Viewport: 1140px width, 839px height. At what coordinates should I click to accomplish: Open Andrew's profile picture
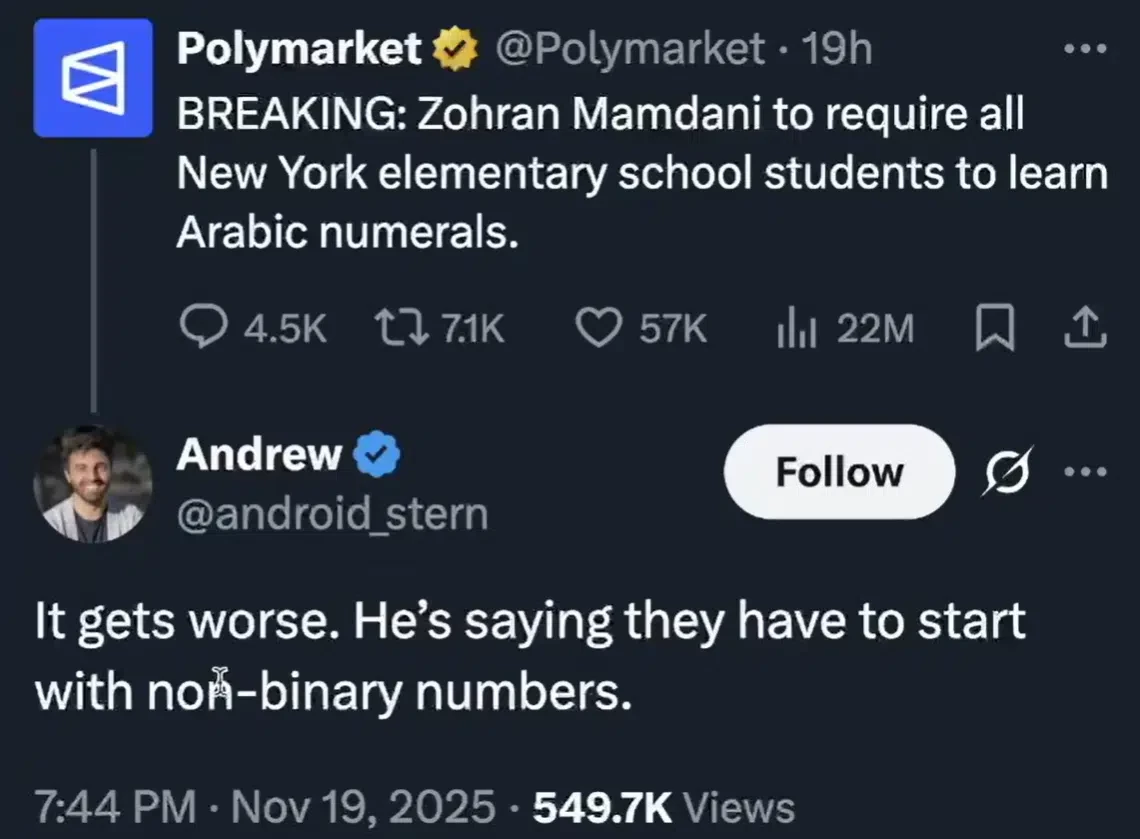click(x=92, y=483)
